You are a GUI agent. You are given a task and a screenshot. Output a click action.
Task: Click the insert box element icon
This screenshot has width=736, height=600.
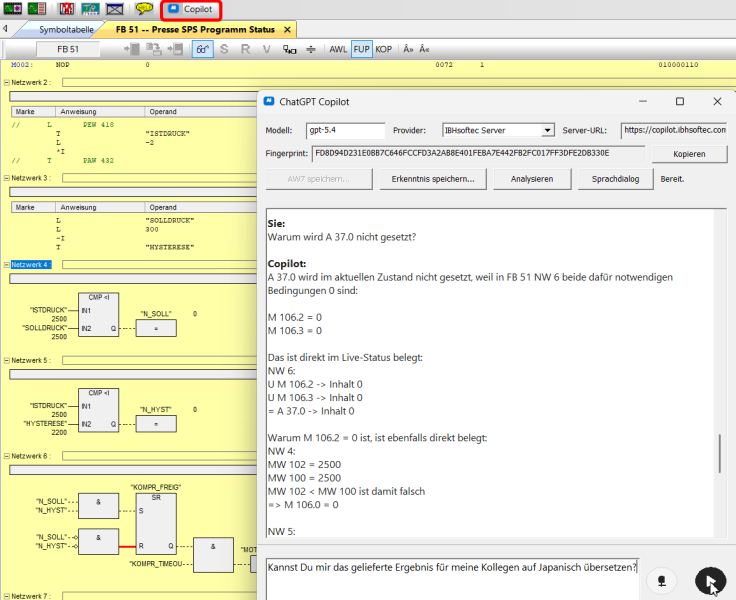click(289, 49)
